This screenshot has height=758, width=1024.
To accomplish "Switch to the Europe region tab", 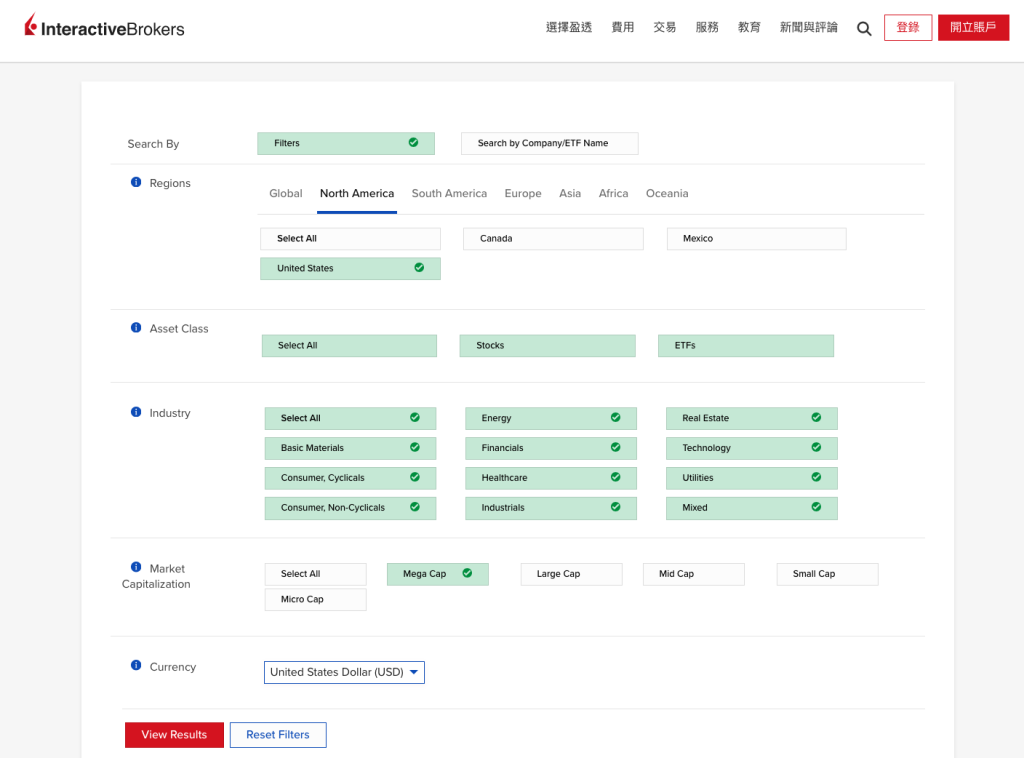I will tap(523, 194).
